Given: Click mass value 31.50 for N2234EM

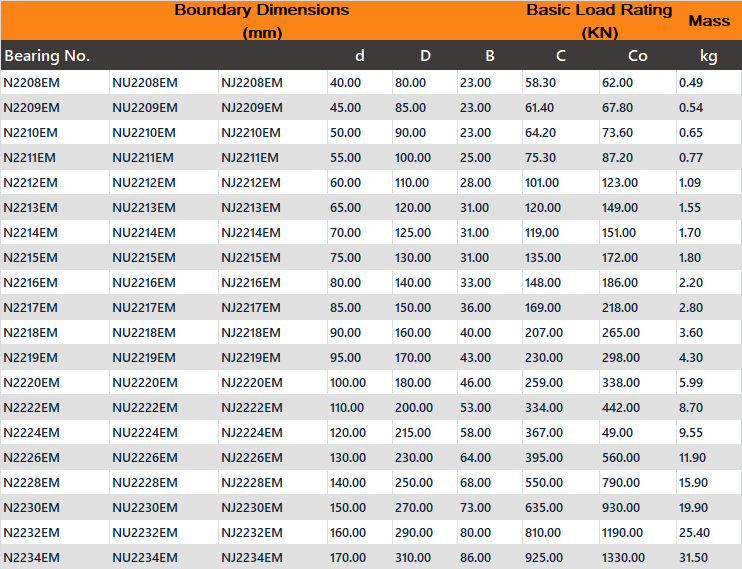Looking at the screenshot, I should 693,558.
